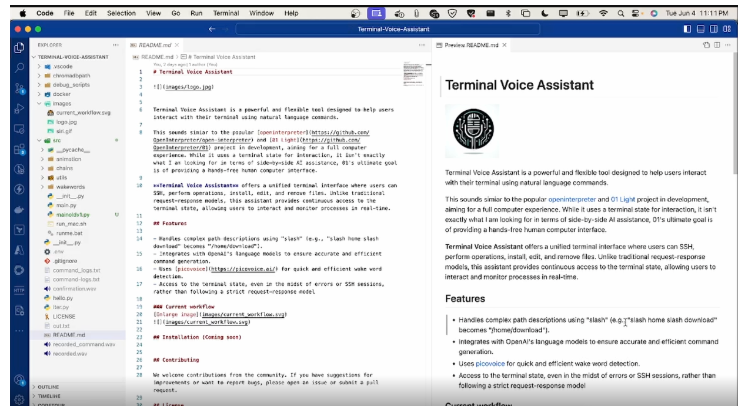
Task: Open the Terminal menu
Action: point(226,13)
